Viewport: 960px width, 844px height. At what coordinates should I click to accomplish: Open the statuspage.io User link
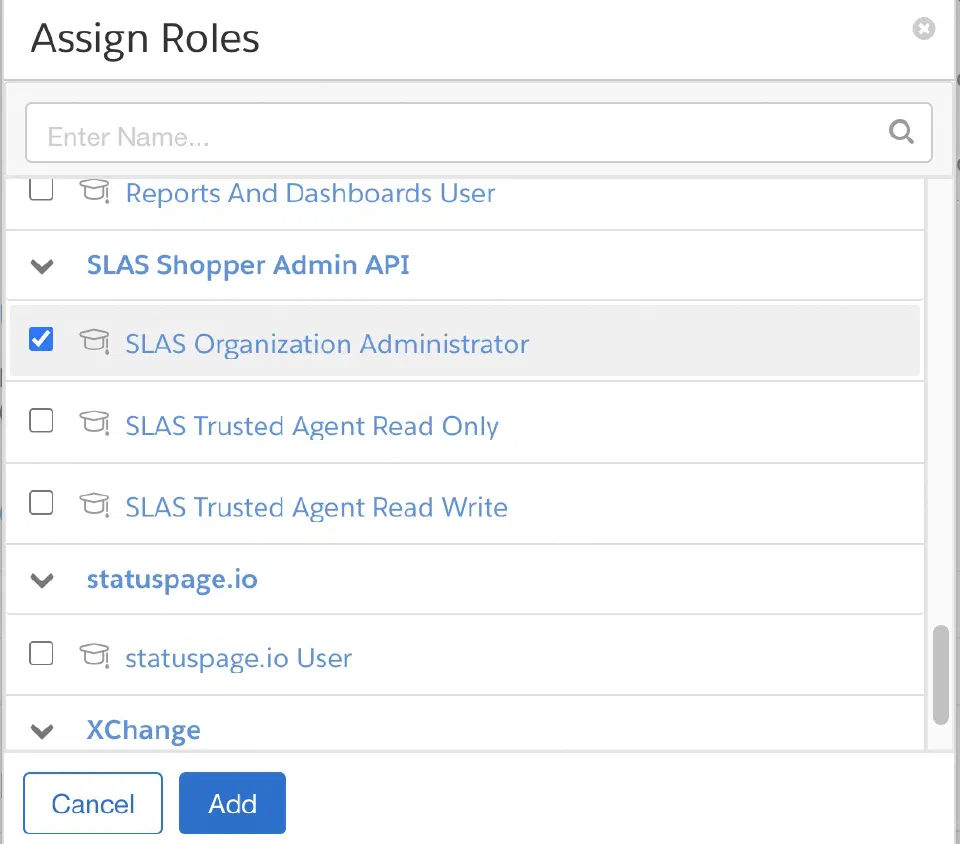[239, 658]
